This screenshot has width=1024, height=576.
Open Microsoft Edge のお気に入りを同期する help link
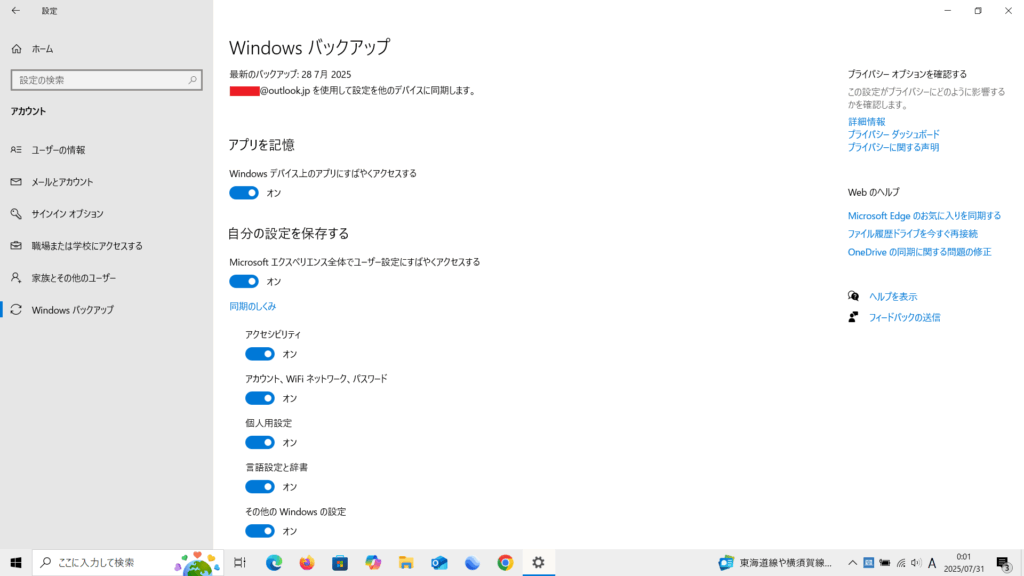coord(924,216)
